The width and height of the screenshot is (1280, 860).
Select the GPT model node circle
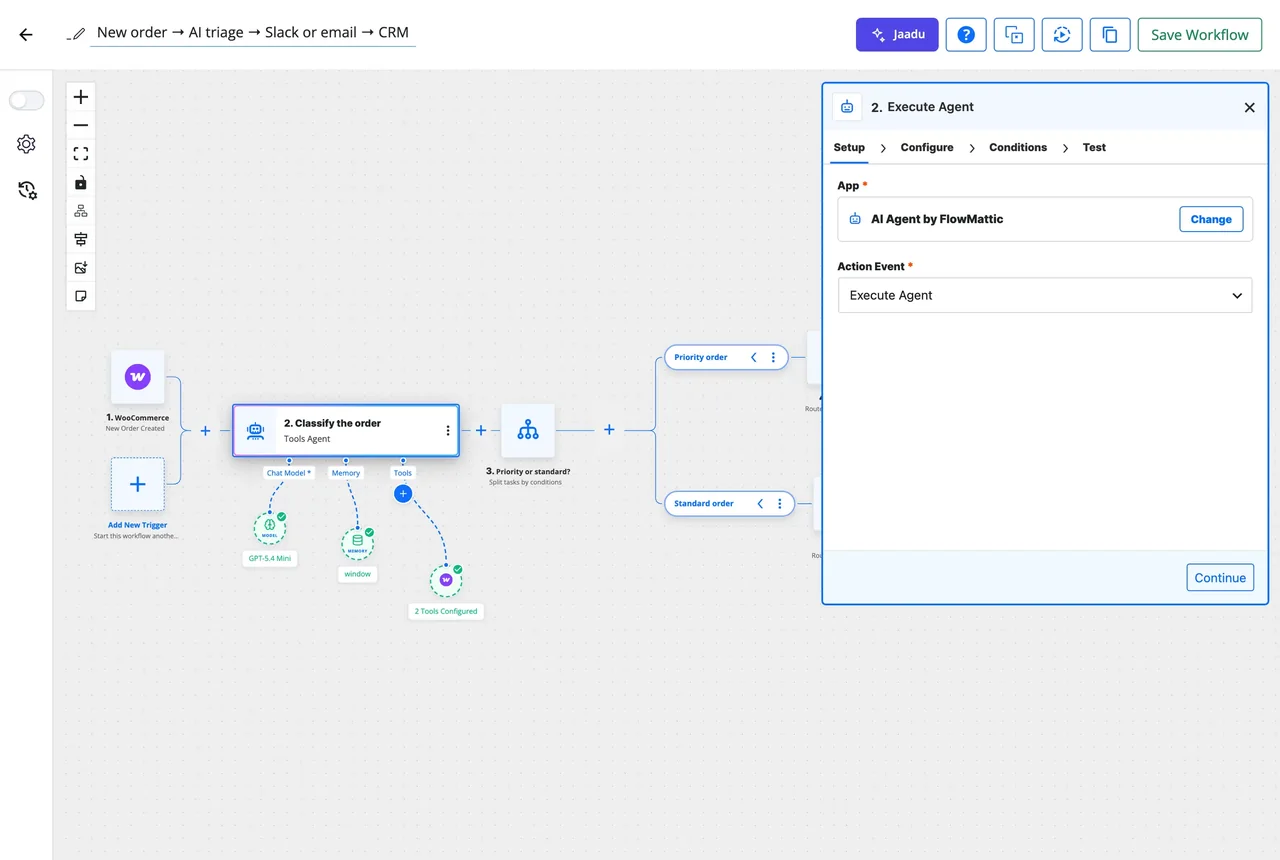pos(269,527)
